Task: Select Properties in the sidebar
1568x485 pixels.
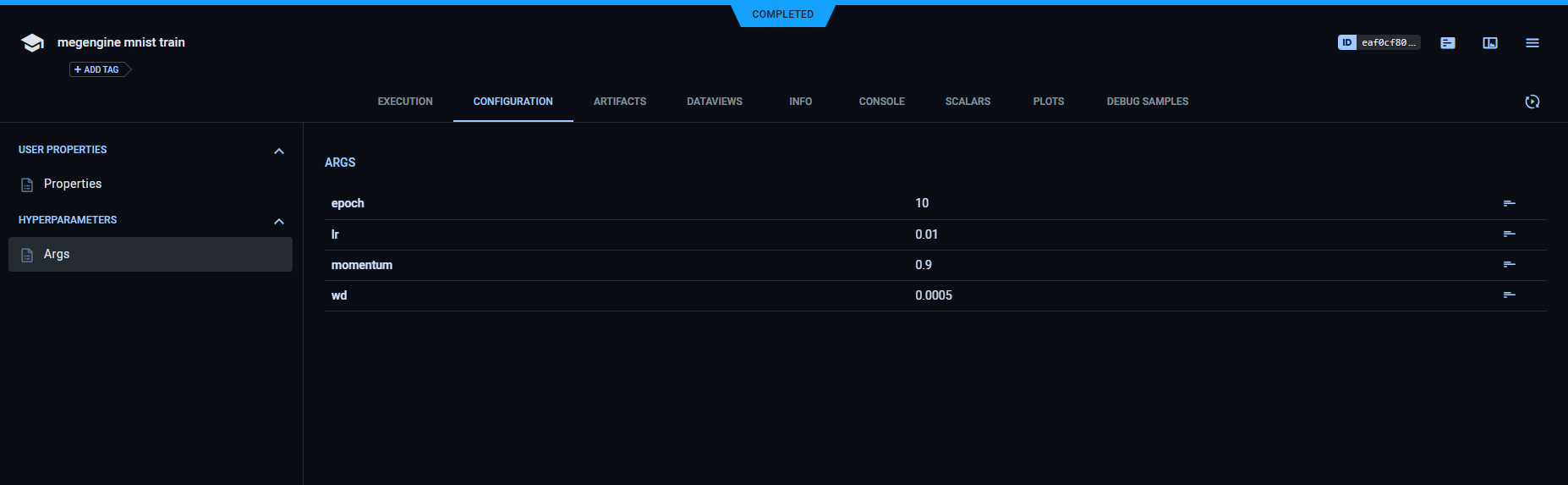Action: pos(72,184)
